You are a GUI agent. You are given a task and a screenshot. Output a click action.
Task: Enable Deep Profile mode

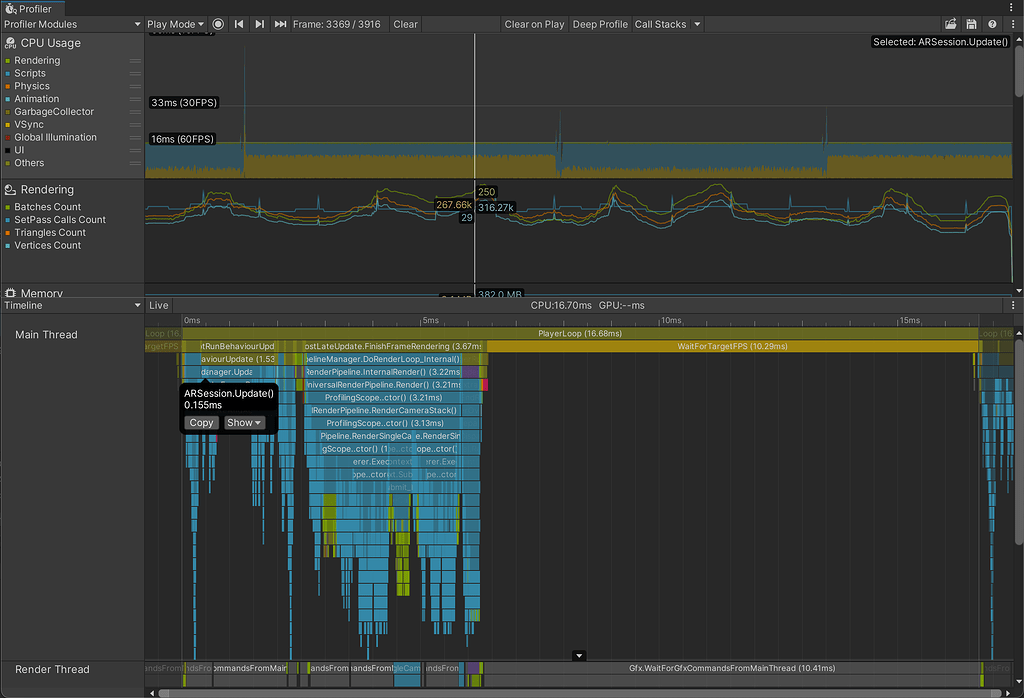click(x=599, y=24)
